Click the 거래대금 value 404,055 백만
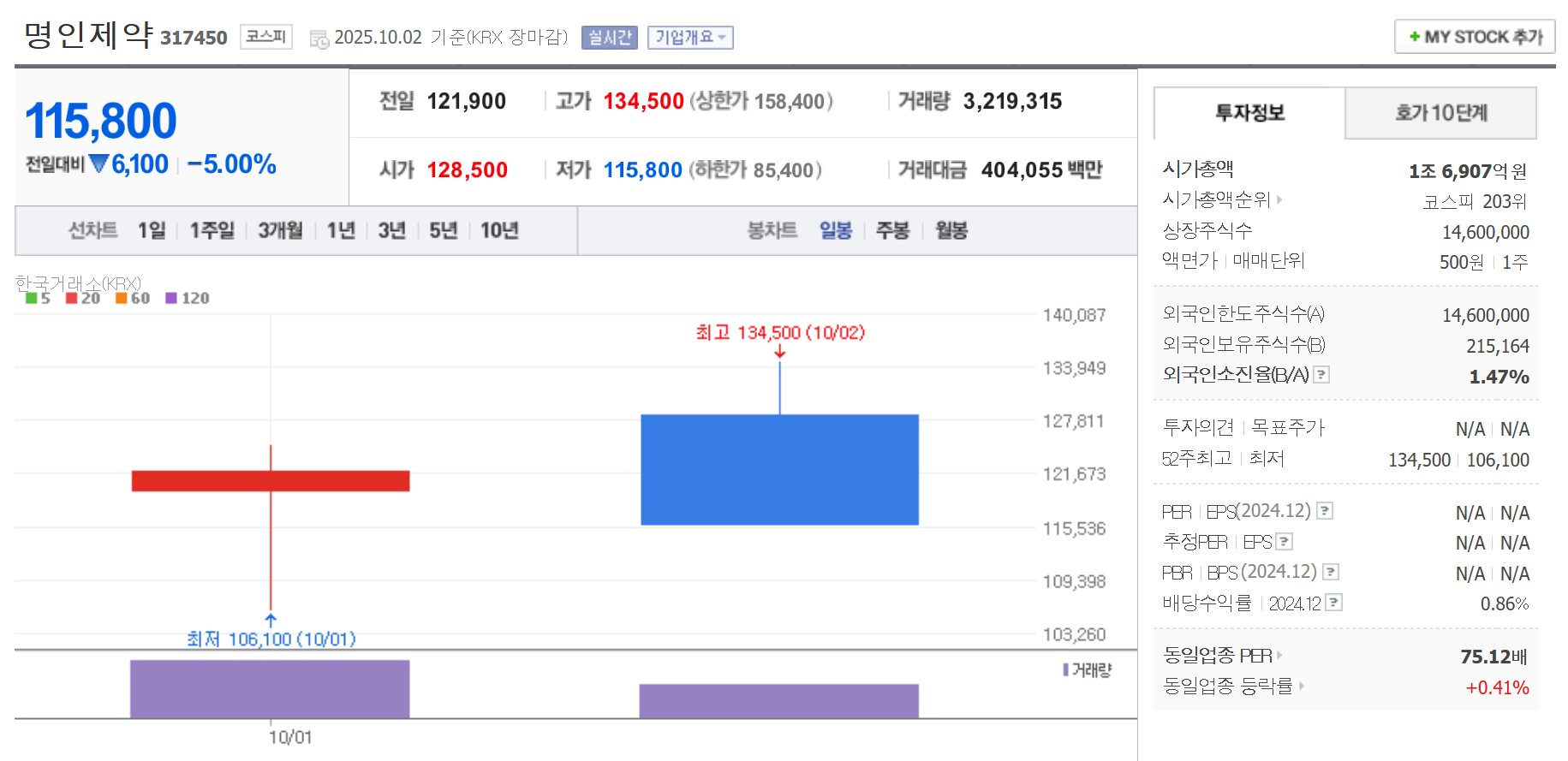 [x=1041, y=169]
